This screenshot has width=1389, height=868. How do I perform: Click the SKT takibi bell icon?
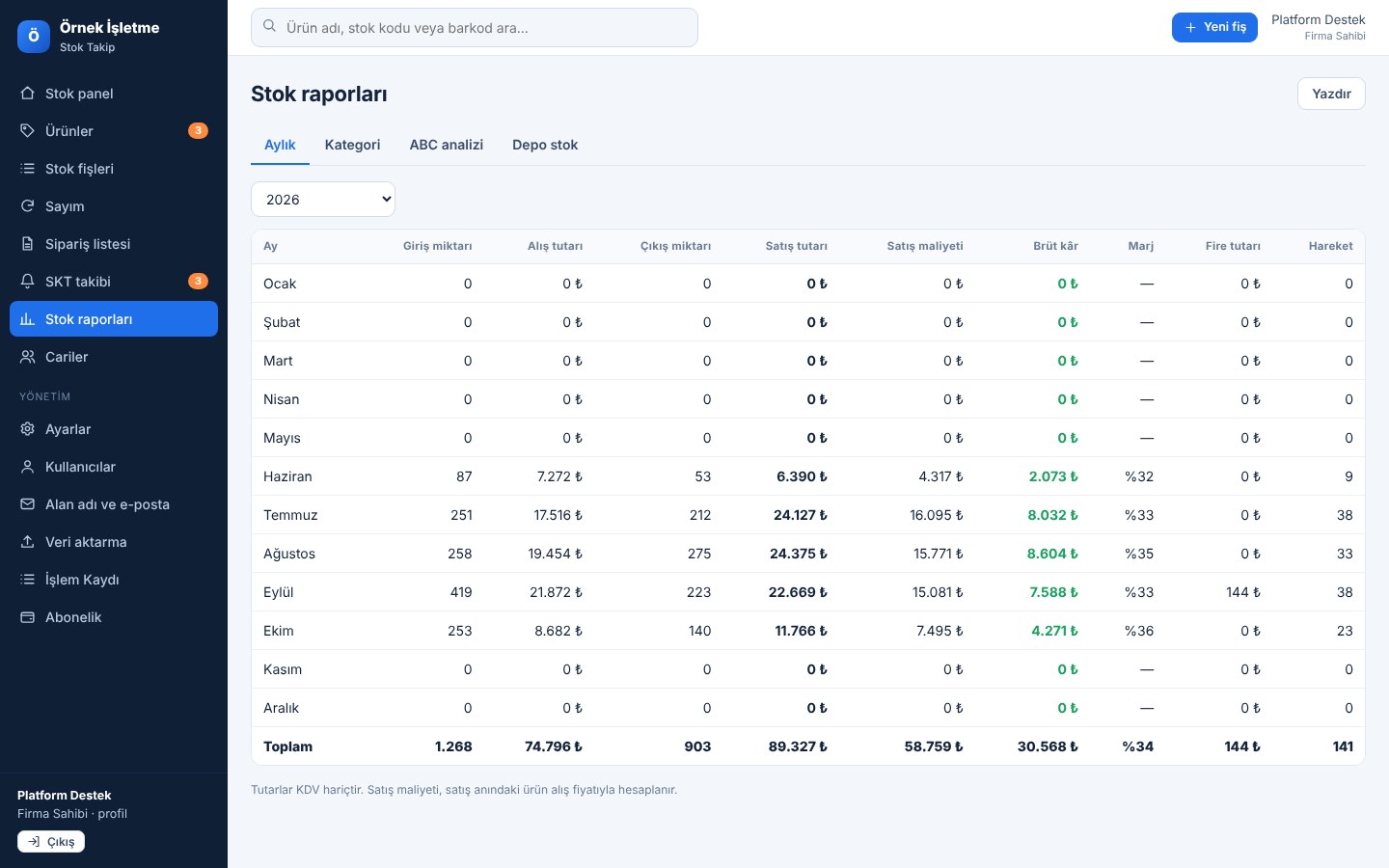27,282
